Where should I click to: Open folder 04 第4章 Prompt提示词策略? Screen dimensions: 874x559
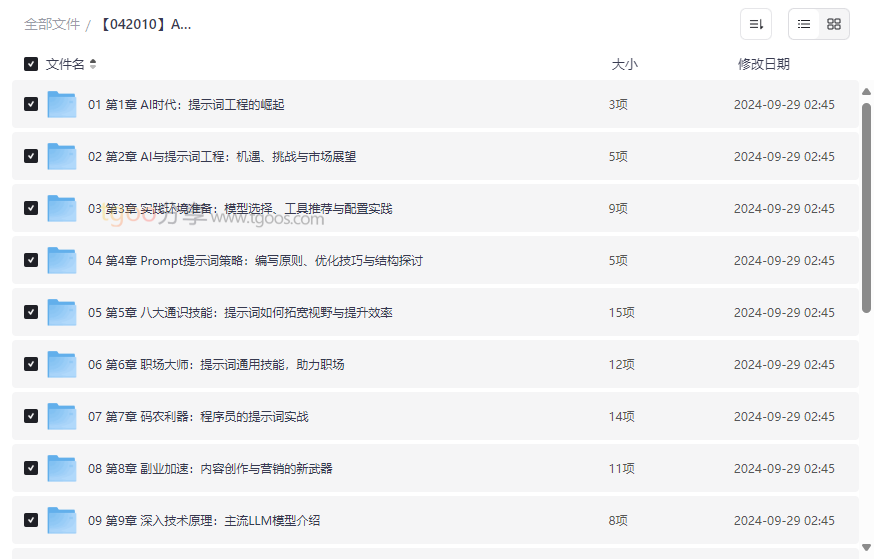coord(255,261)
